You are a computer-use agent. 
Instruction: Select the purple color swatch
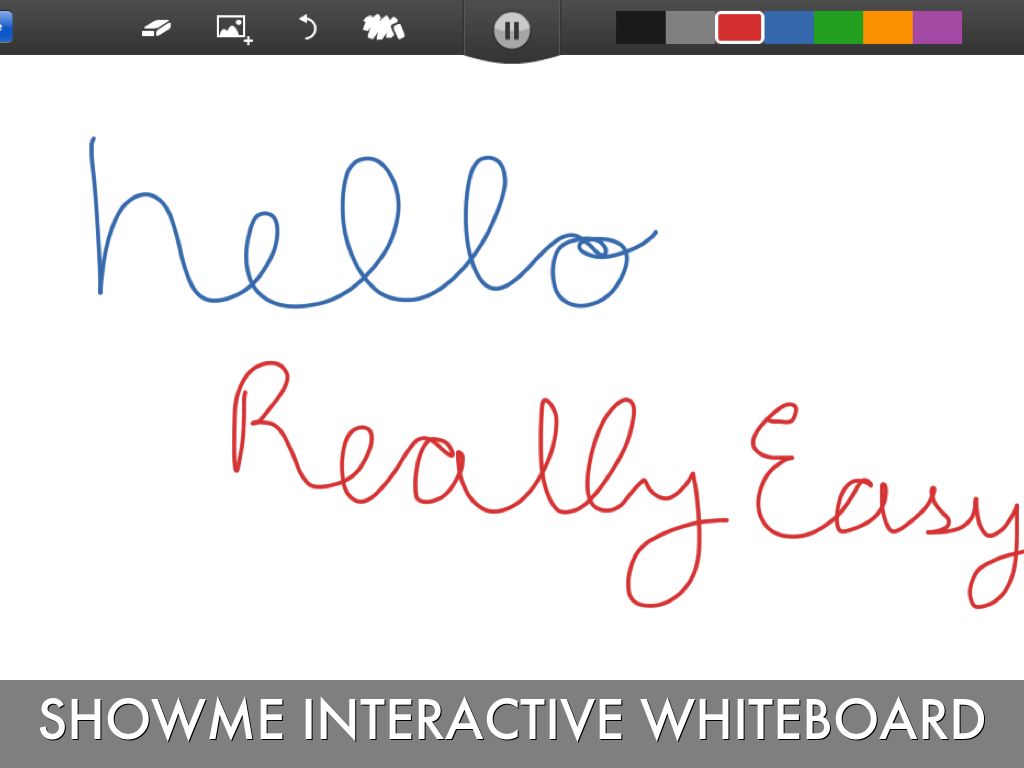pyautogui.click(x=937, y=28)
